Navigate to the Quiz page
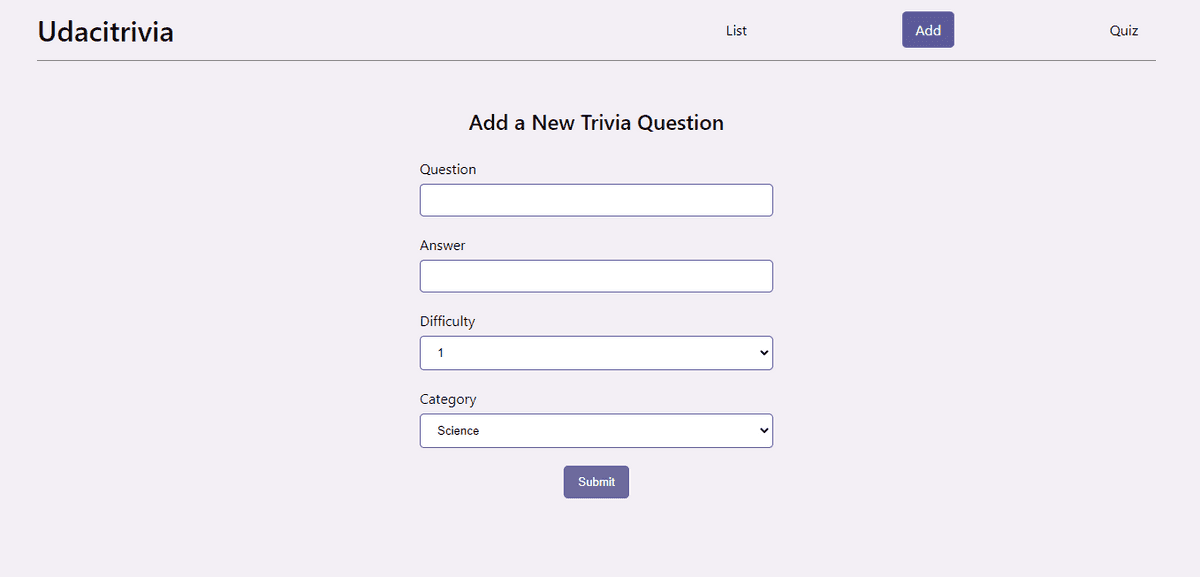Screen dimensions: 1200x577 coord(1123,30)
